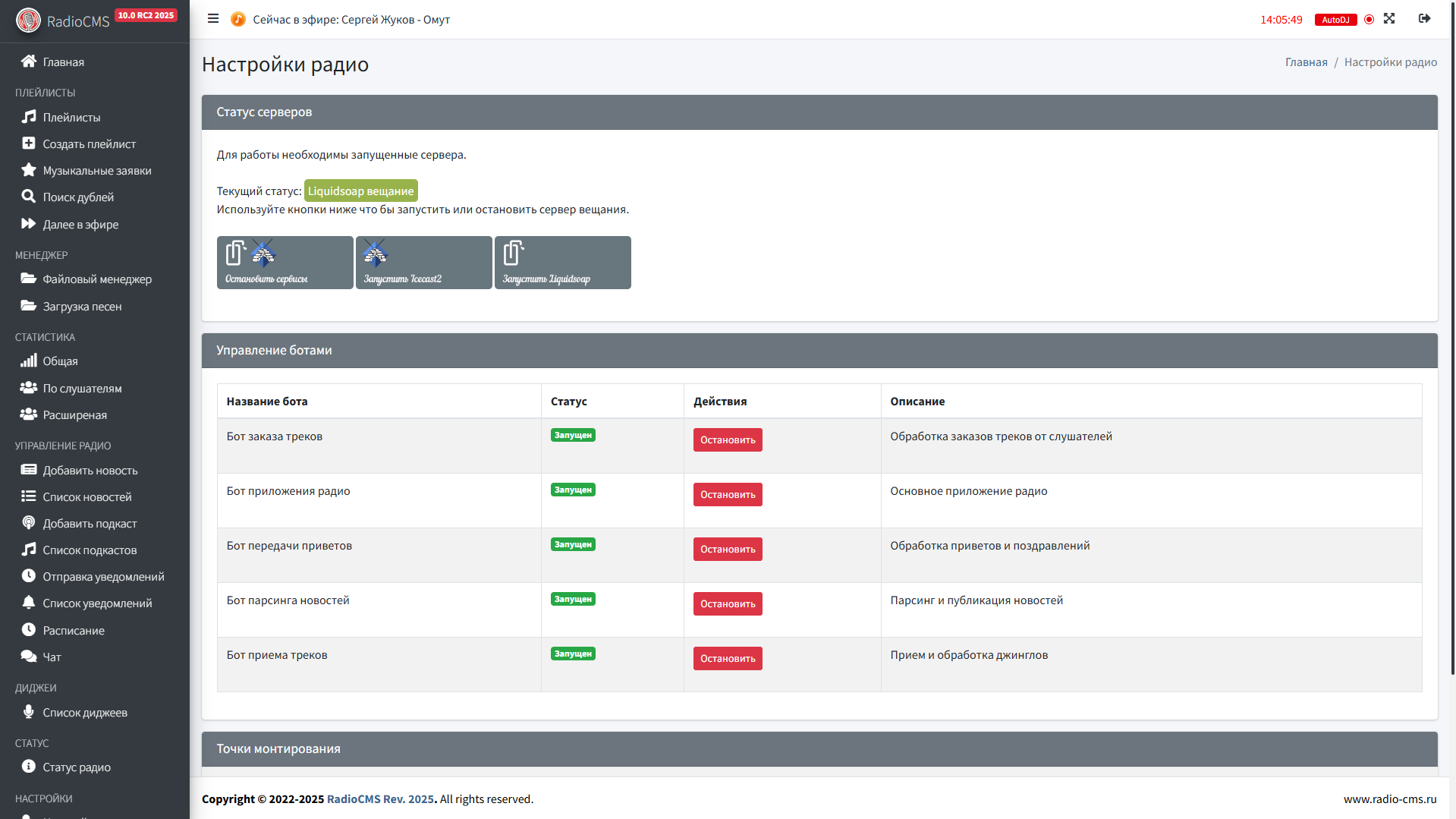Image resolution: width=1456 pixels, height=819 pixels.
Task: Open Файловый менеджер from the sidebar
Action: tap(97, 279)
